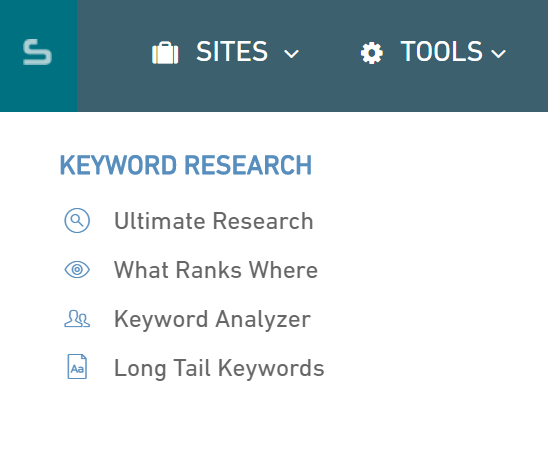The height and width of the screenshot is (465, 548).
Task: Click the Aa document icon for Long Tail Keywords
Action: pos(77,366)
